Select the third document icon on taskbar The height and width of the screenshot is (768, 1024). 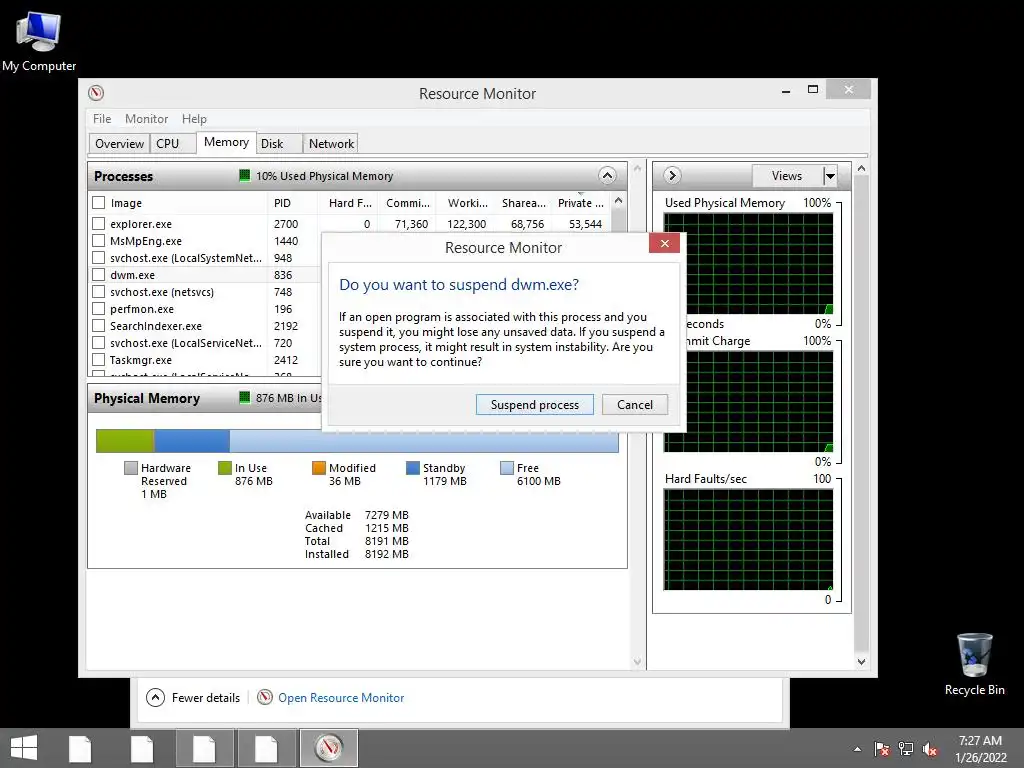pos(204,748)
